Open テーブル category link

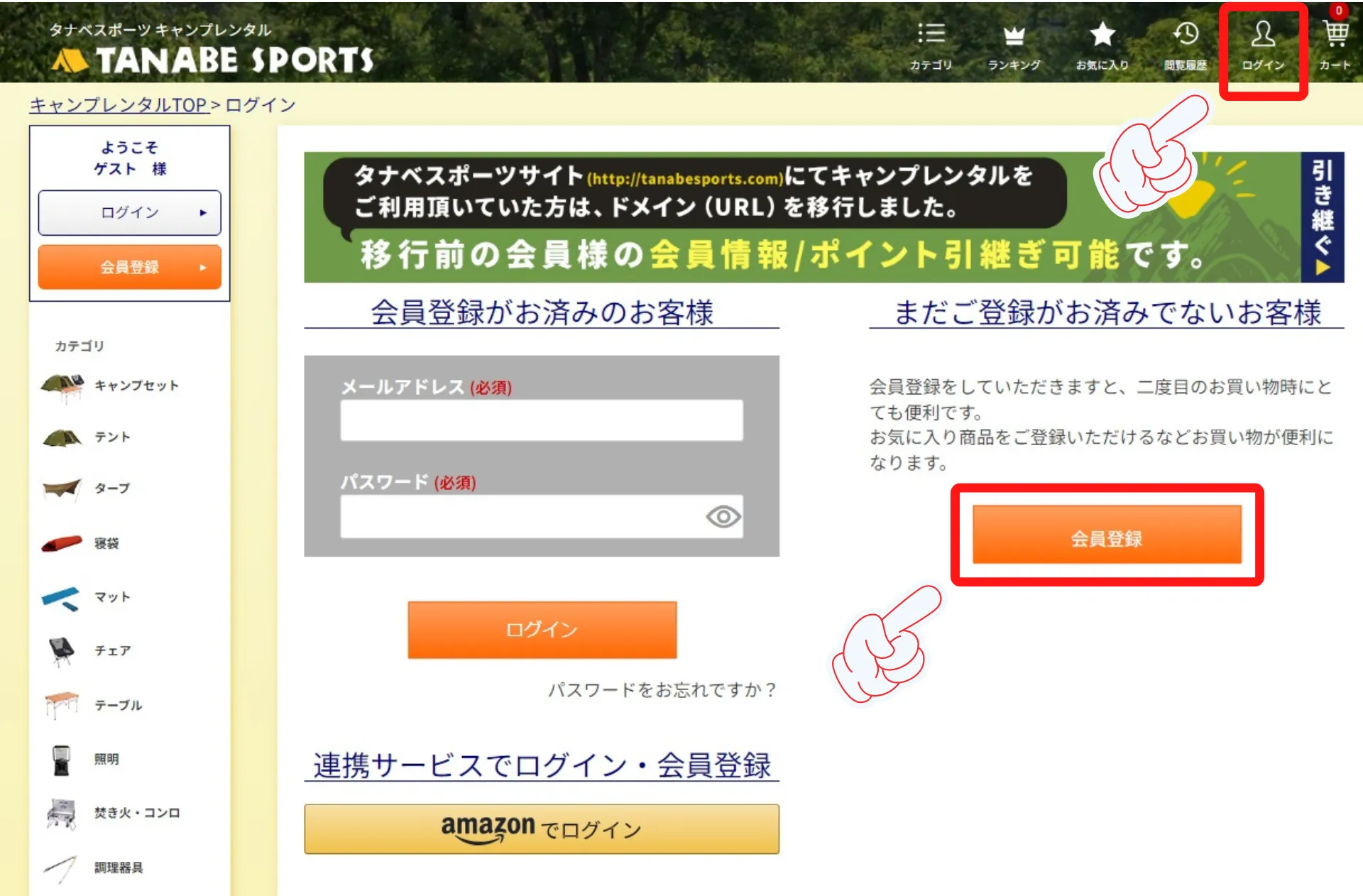[x=119, y=705]
